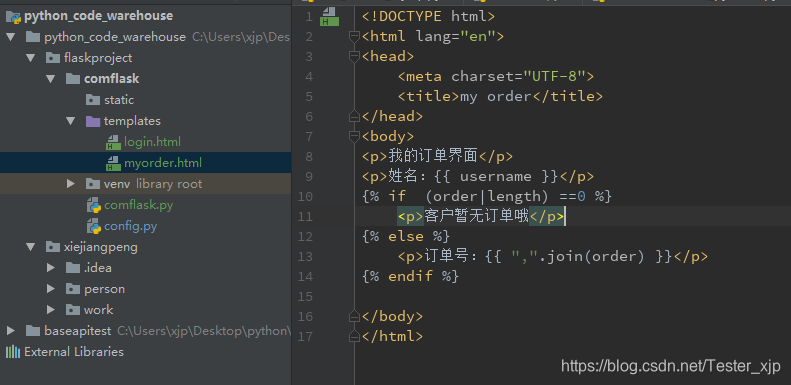Click the 'lang="en"' attribute text
The height and width of the screenshot is (385, 791).
[455, 37]
